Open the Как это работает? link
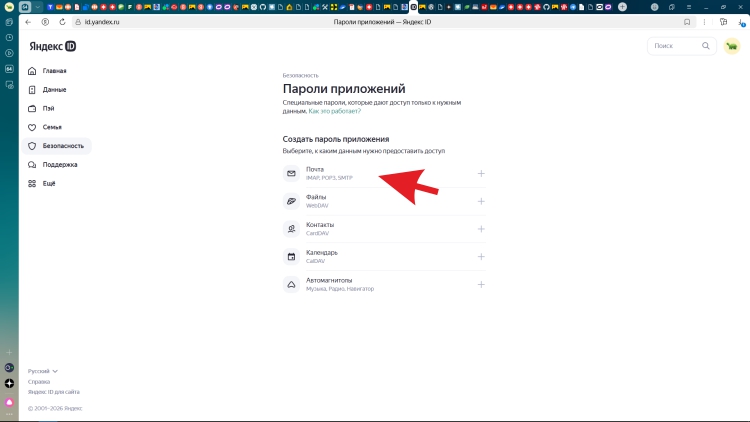 pyautogui.click(x=334, y=111)
